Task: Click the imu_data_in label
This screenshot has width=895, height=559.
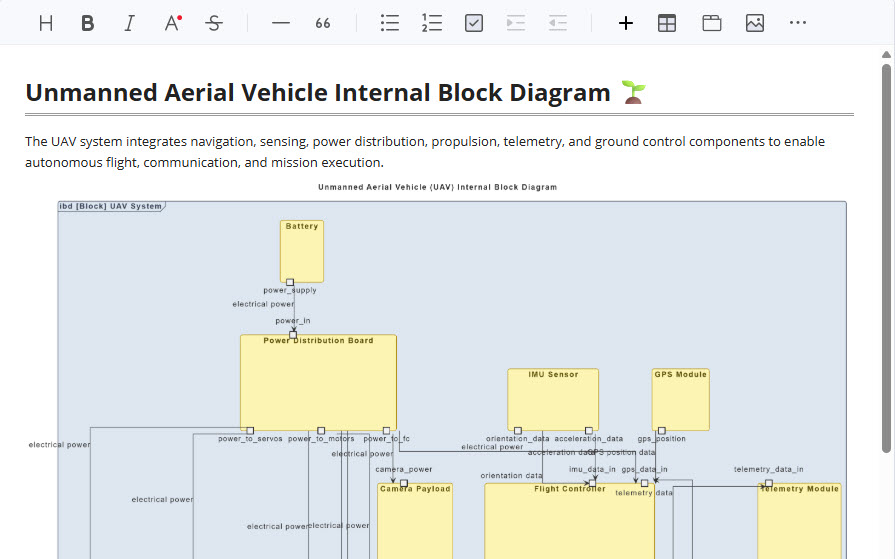Action: pos(592,469)
